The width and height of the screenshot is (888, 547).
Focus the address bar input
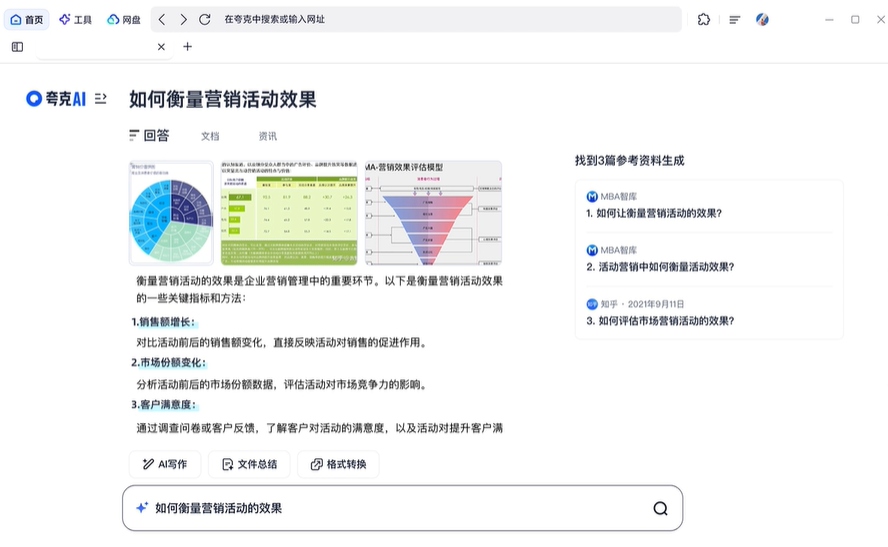click(x=416, y=20)
